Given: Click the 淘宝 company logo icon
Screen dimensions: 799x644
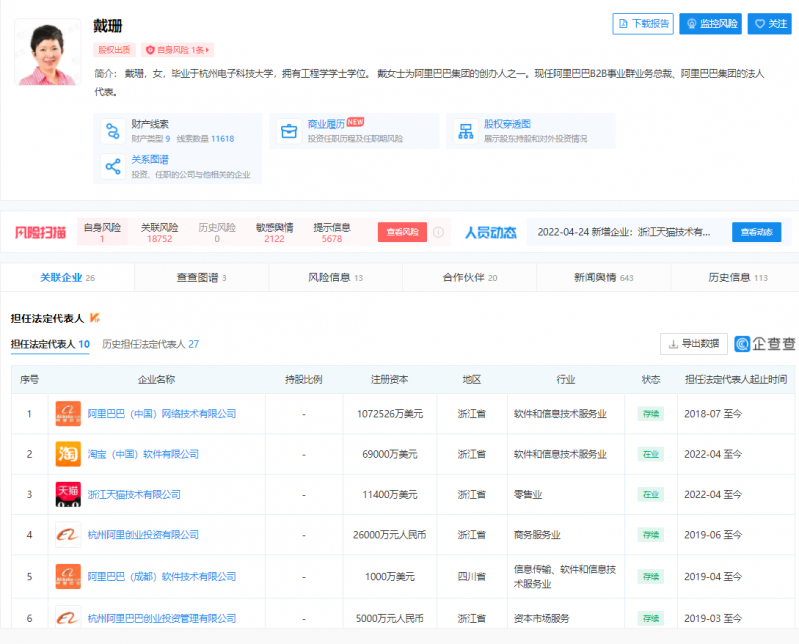Looking at the screenshot, I should 68,454.
